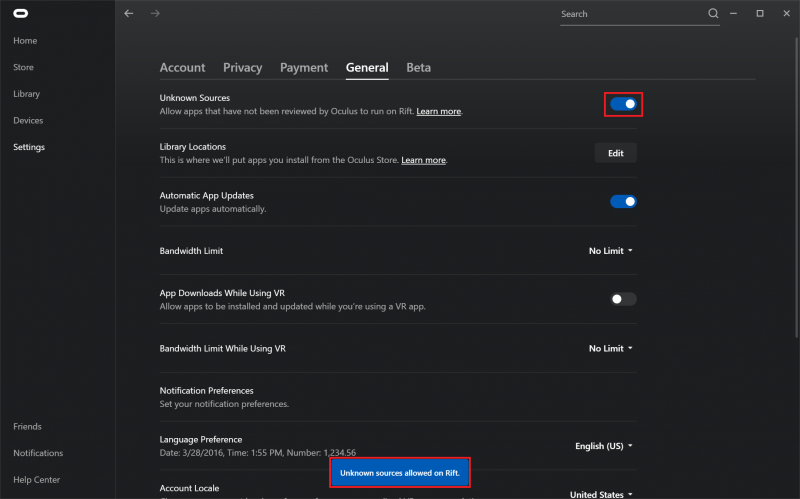Open Bandwidth Limit While Using VR dropdown
This screenshot has height=499, width=800.
(x=611, y=348)
